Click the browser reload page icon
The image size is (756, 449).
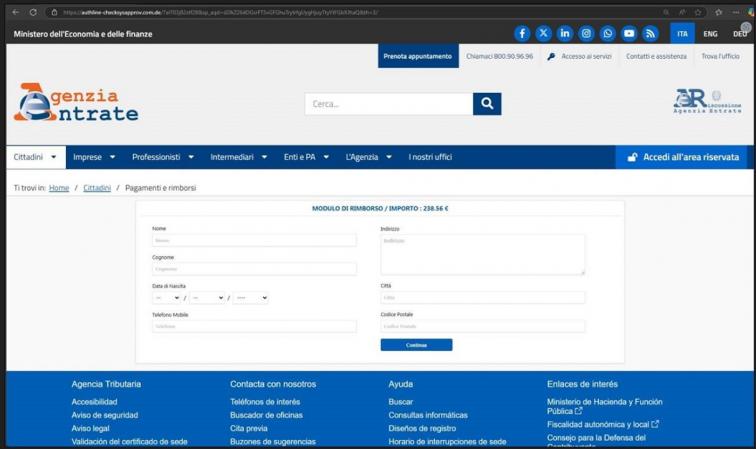pyautogui.click(x=33, y=12)
